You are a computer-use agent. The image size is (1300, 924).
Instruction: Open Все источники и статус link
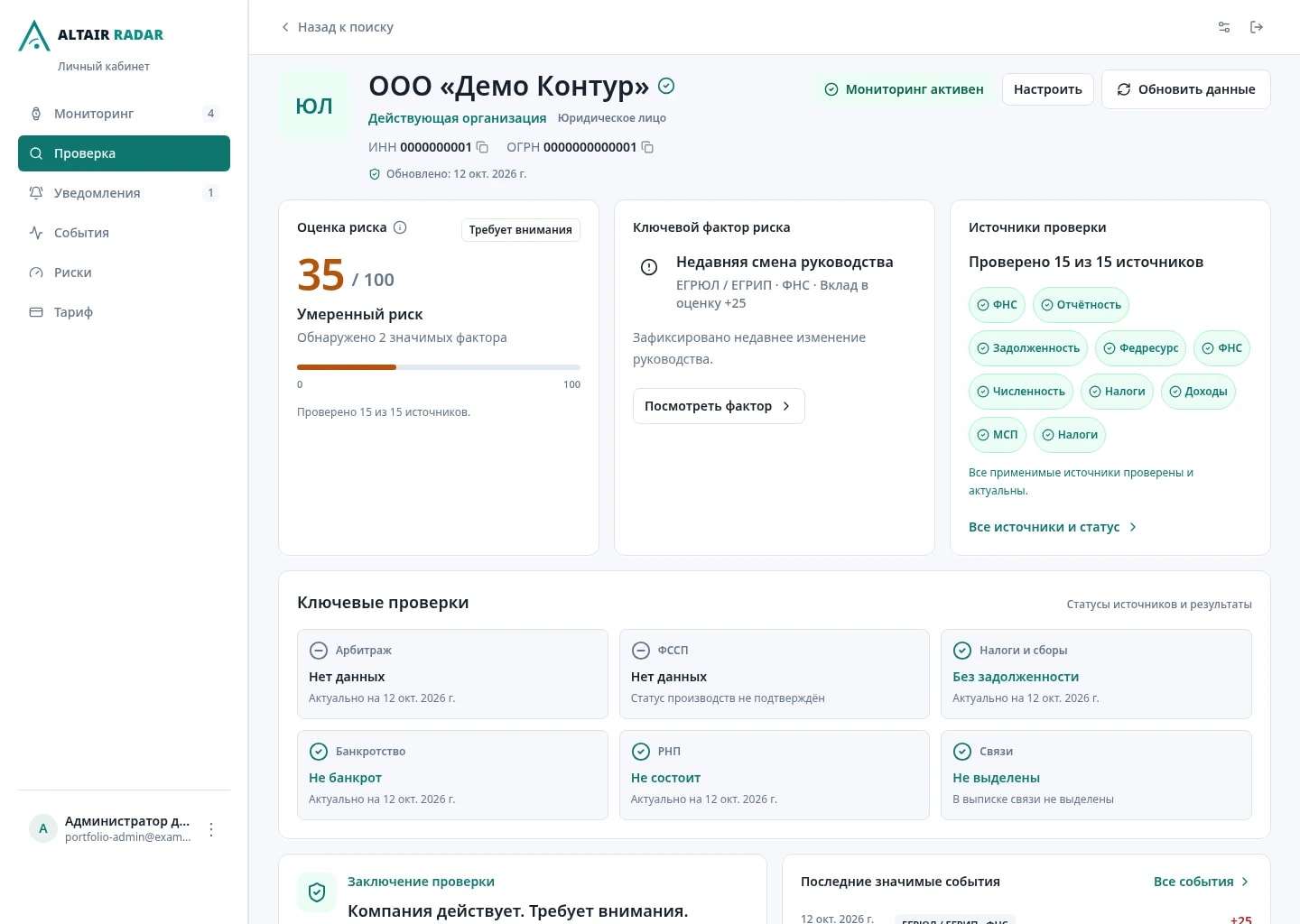coord(1053,527)
